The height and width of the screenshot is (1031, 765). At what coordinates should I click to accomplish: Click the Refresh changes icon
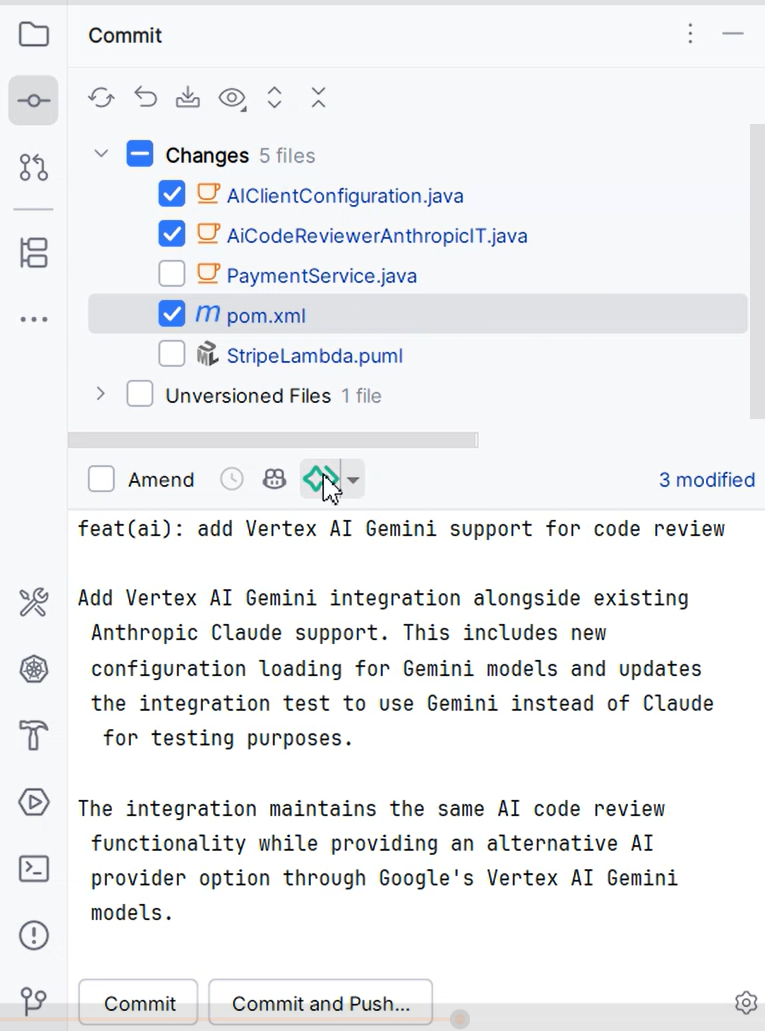coord(100,97)
